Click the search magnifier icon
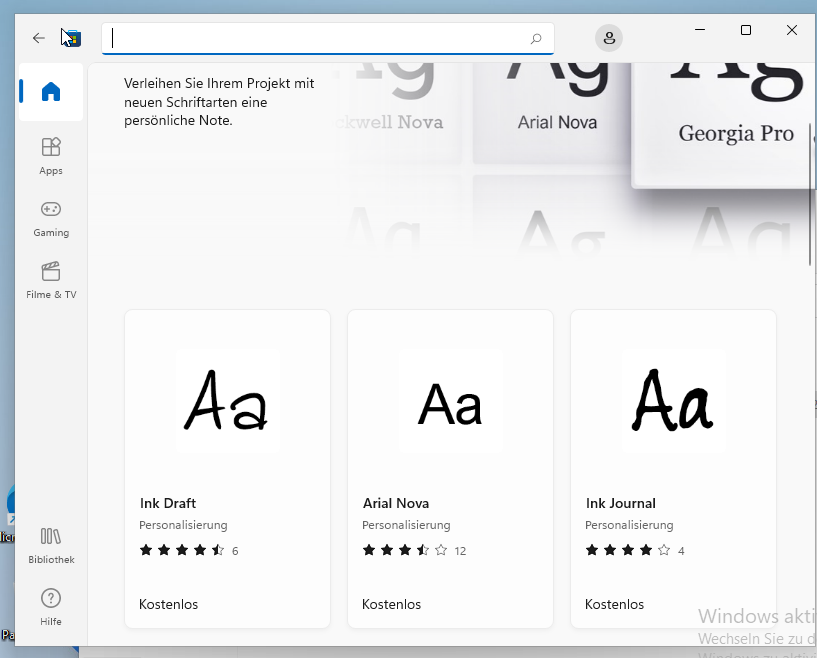 coord(538,38)
